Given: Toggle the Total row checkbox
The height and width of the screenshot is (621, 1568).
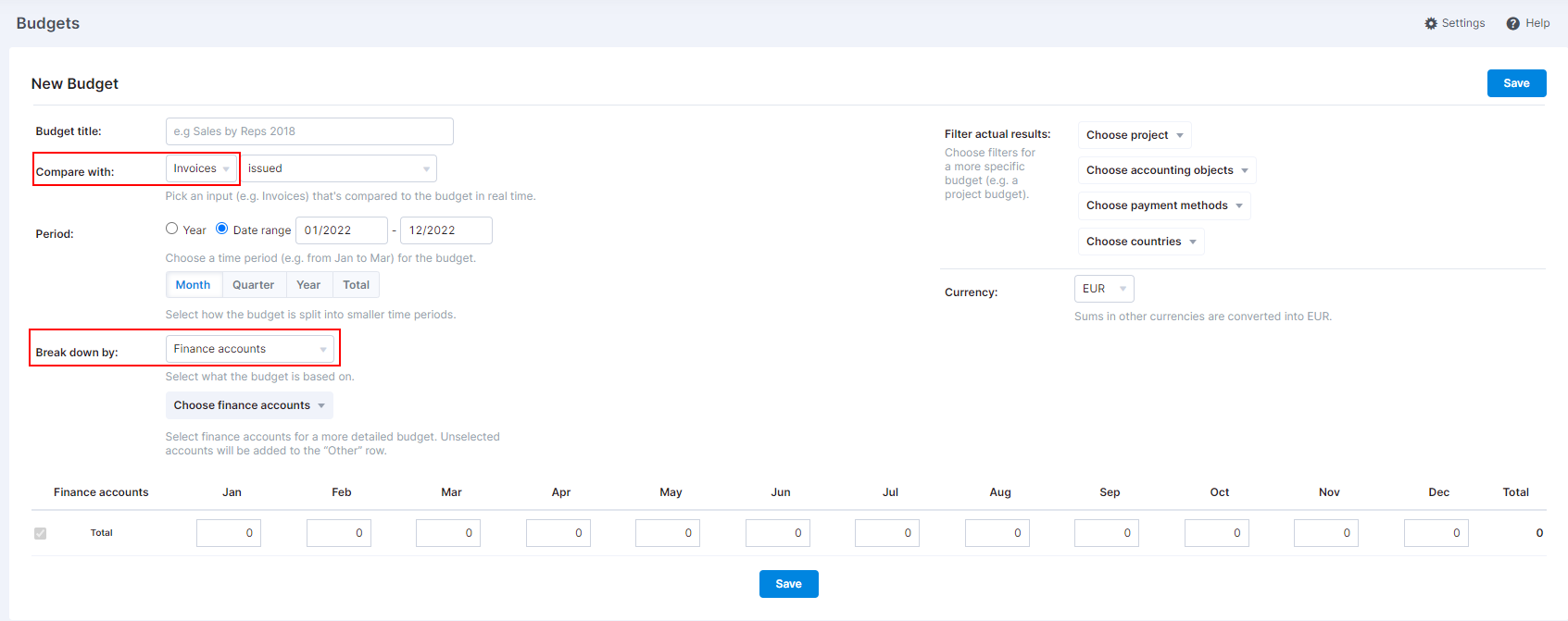Looking at the screenshot, I should click(40, 533).
